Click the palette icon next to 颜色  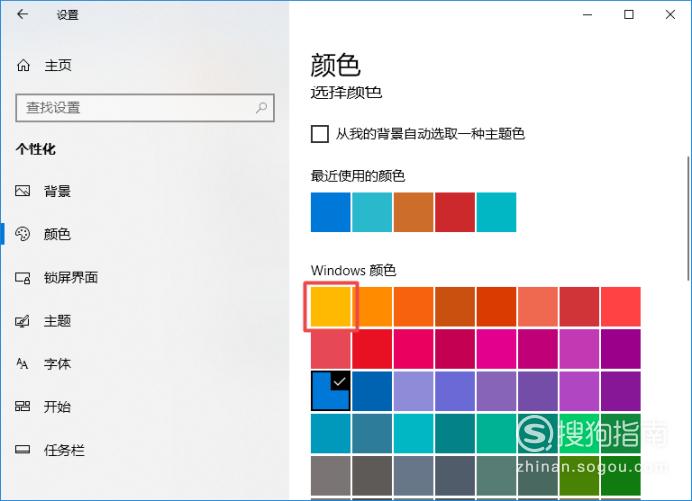[x=23, y=234]
